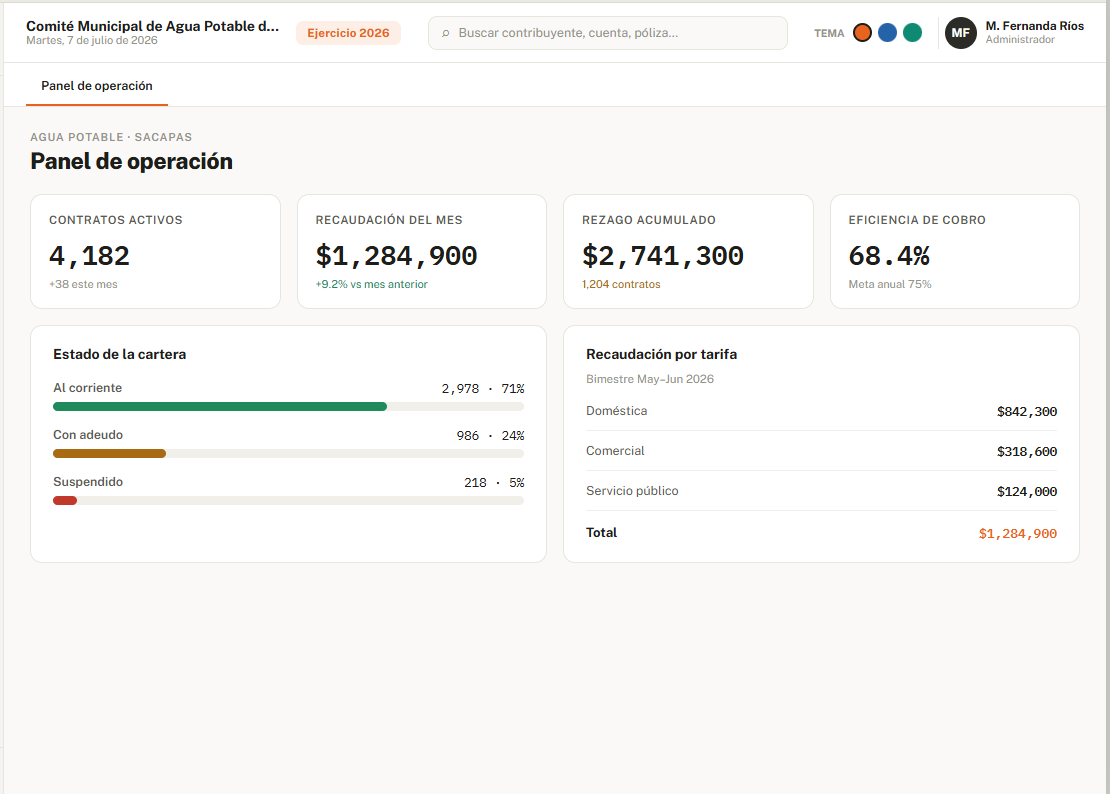Viewport: 1110px width, 794px height.
Task: Click the Eficiencia de cobro card
Action: [955, 251]
